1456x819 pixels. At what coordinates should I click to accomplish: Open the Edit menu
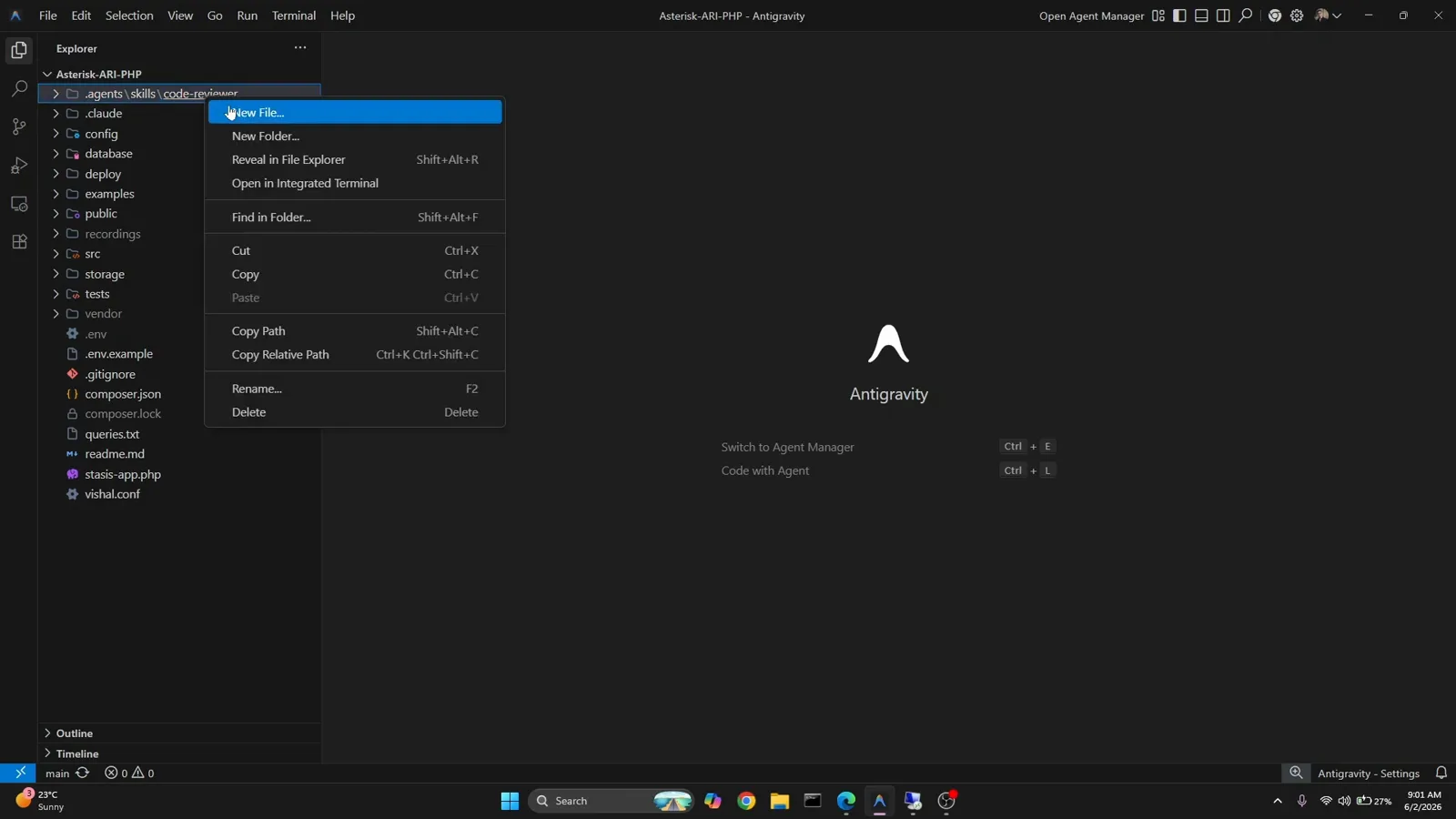tap(81, 15)
